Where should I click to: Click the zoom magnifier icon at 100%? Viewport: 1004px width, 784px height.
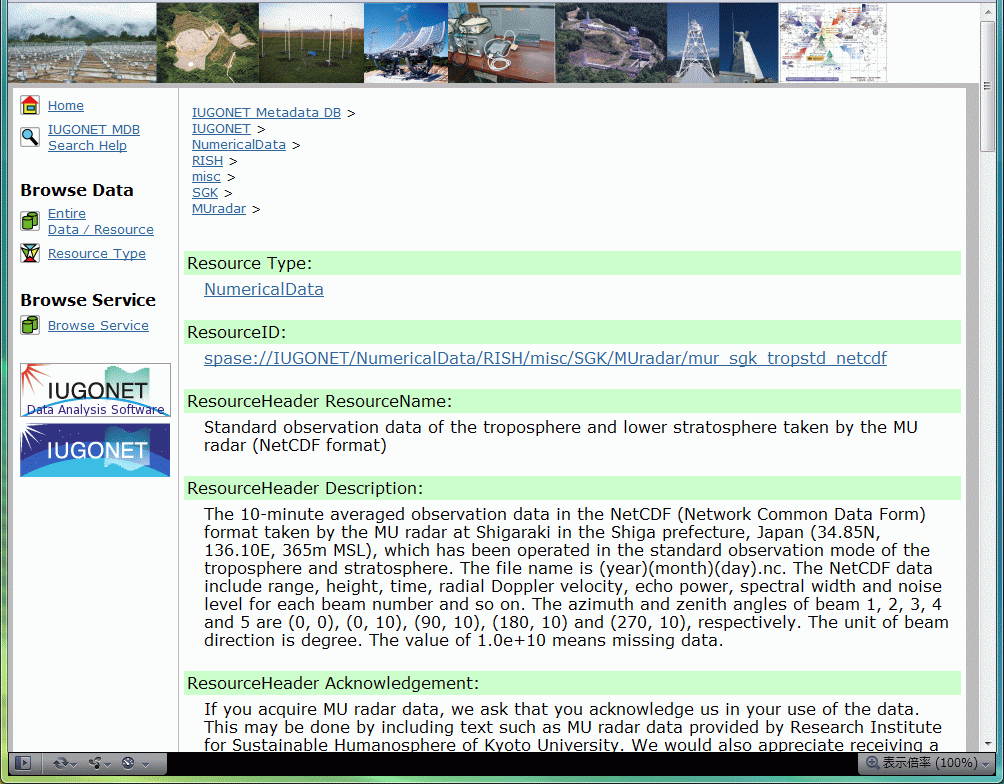pos(873,762)
